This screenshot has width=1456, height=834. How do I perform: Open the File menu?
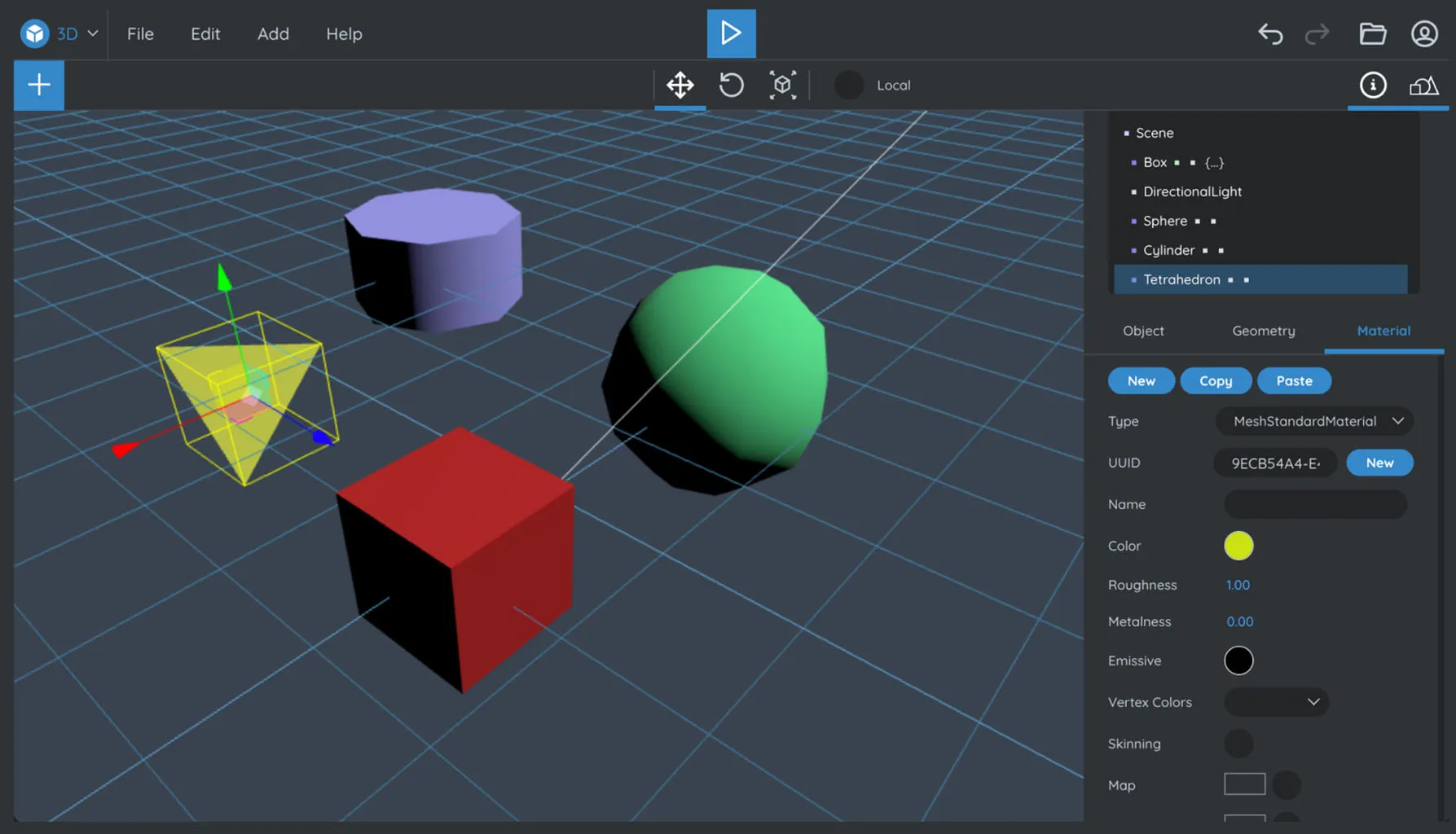(140, 33)
